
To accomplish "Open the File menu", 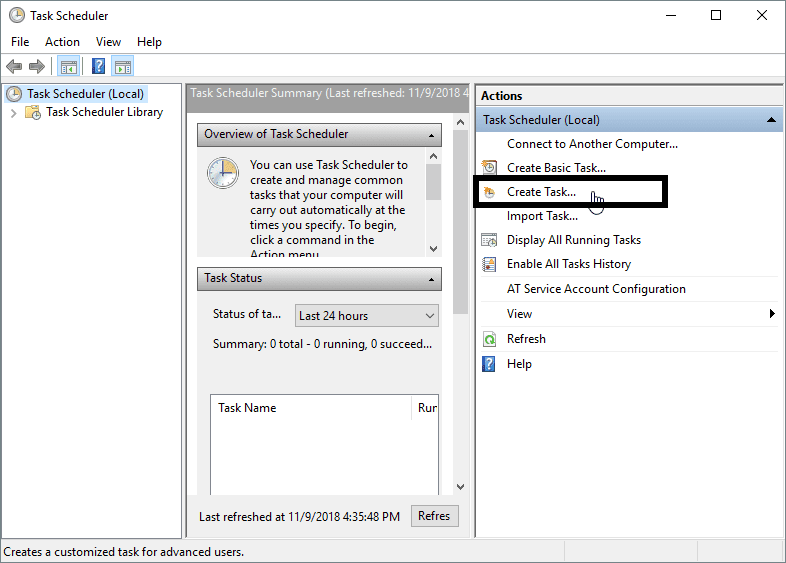I will 20,42.
